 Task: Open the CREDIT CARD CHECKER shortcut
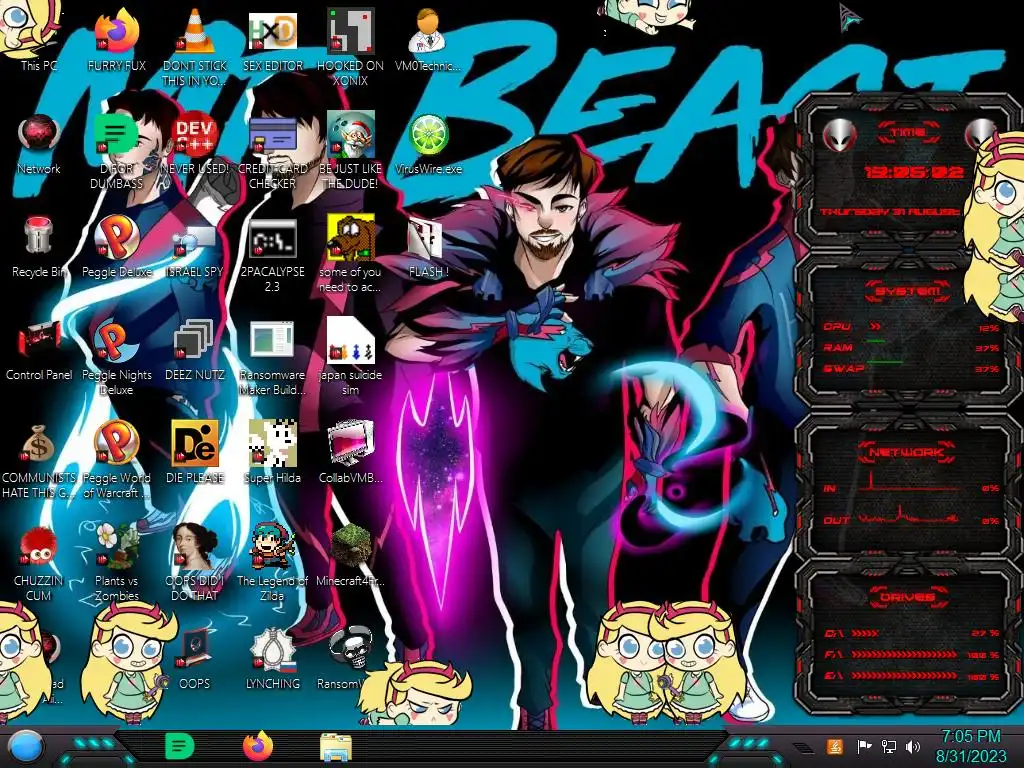[272, 150]
